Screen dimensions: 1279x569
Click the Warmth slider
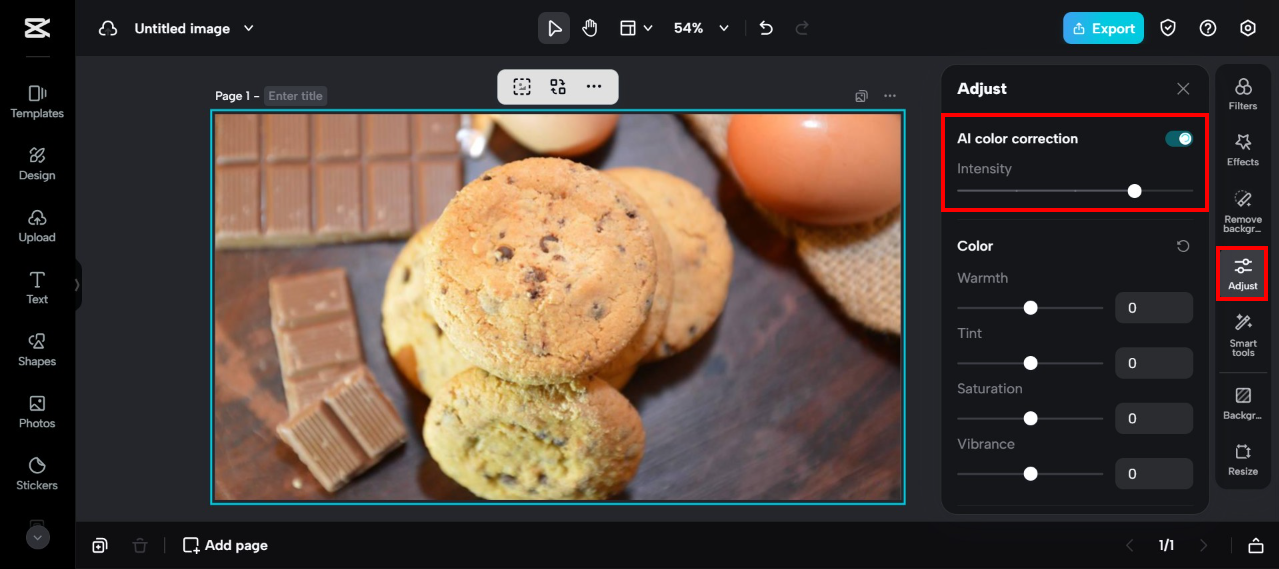(1030, 308)
